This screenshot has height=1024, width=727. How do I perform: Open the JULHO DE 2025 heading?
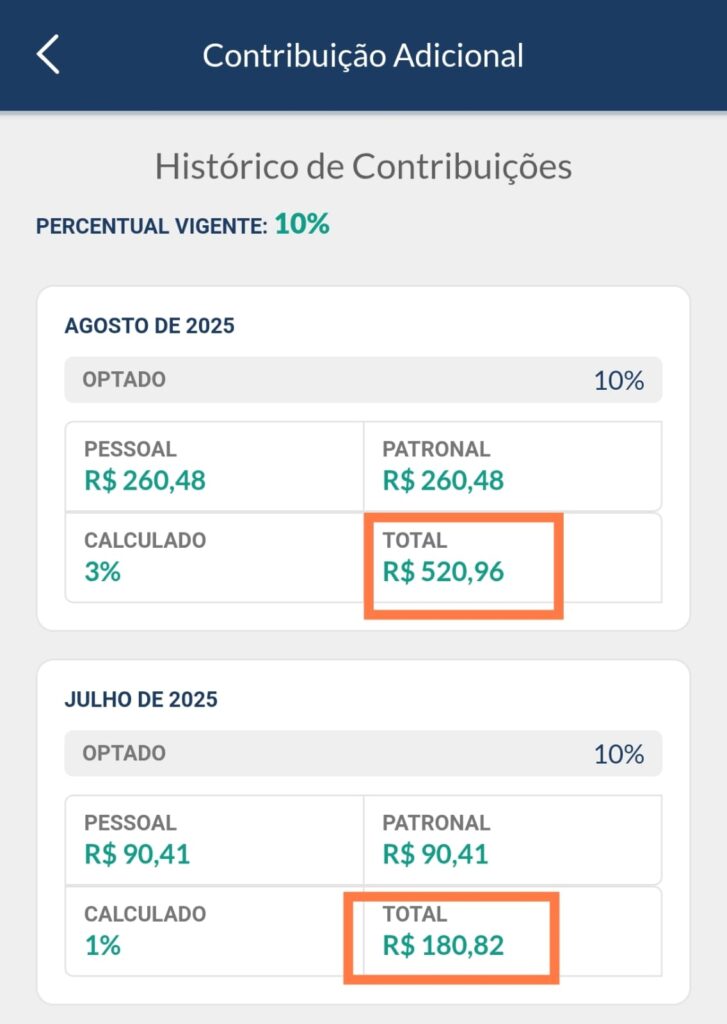[x=141, y=700]
